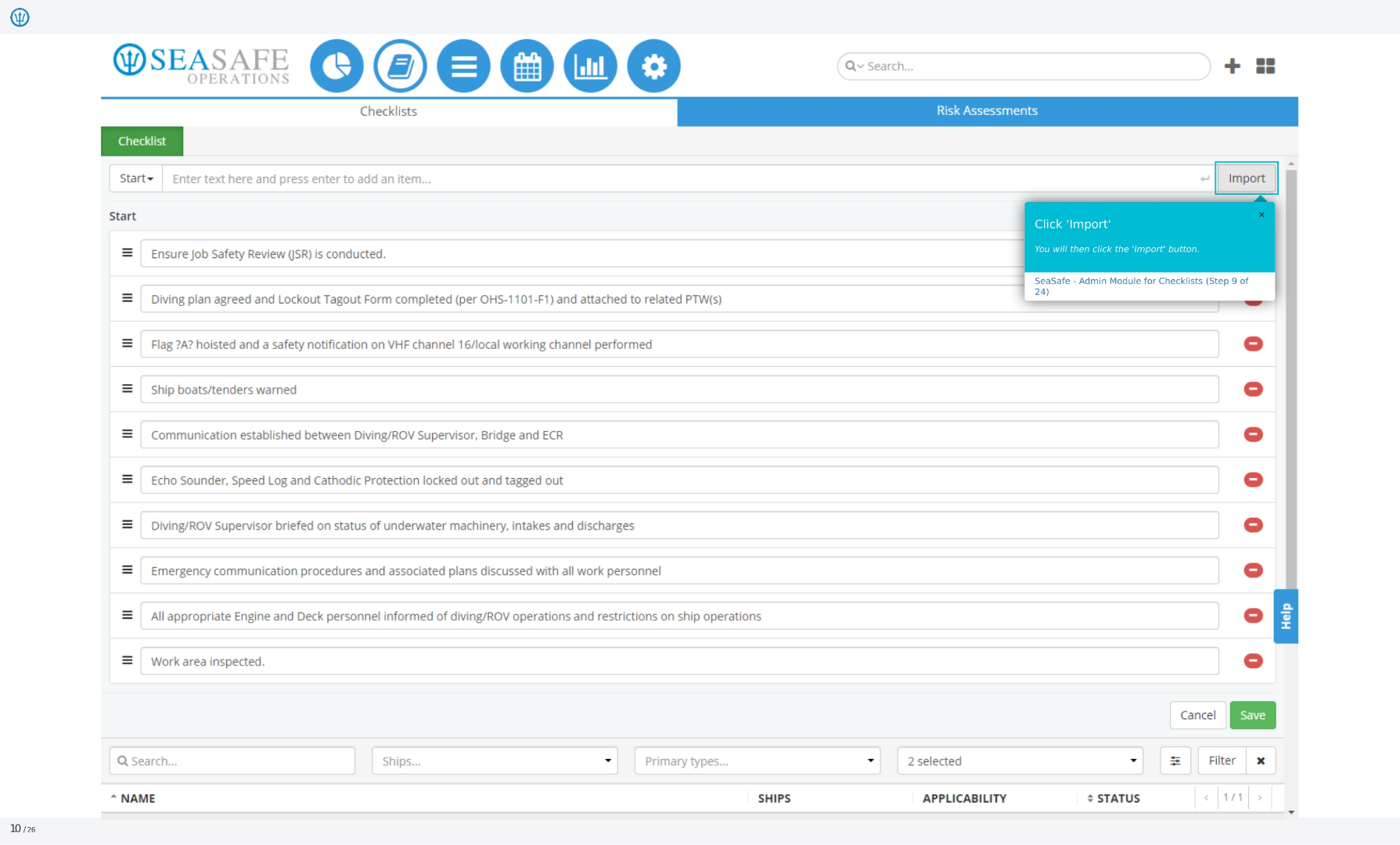Remove 'Echo Sounder, Speed Log' item
Screen dimensions: 1400x845
click(1253, 480)
